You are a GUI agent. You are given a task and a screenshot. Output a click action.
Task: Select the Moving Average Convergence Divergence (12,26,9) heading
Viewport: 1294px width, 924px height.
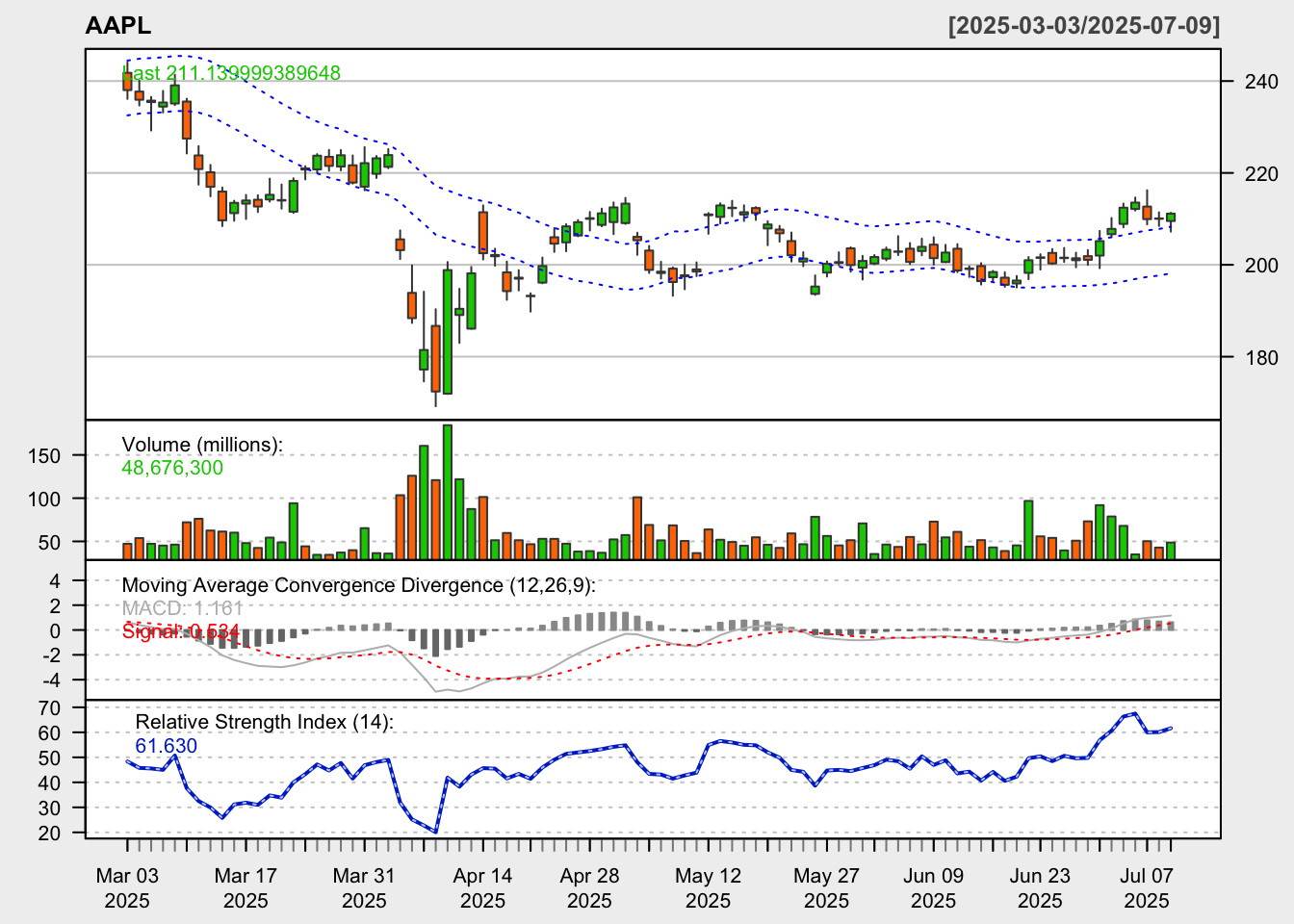pyautogui.click(x=359, y=585)
